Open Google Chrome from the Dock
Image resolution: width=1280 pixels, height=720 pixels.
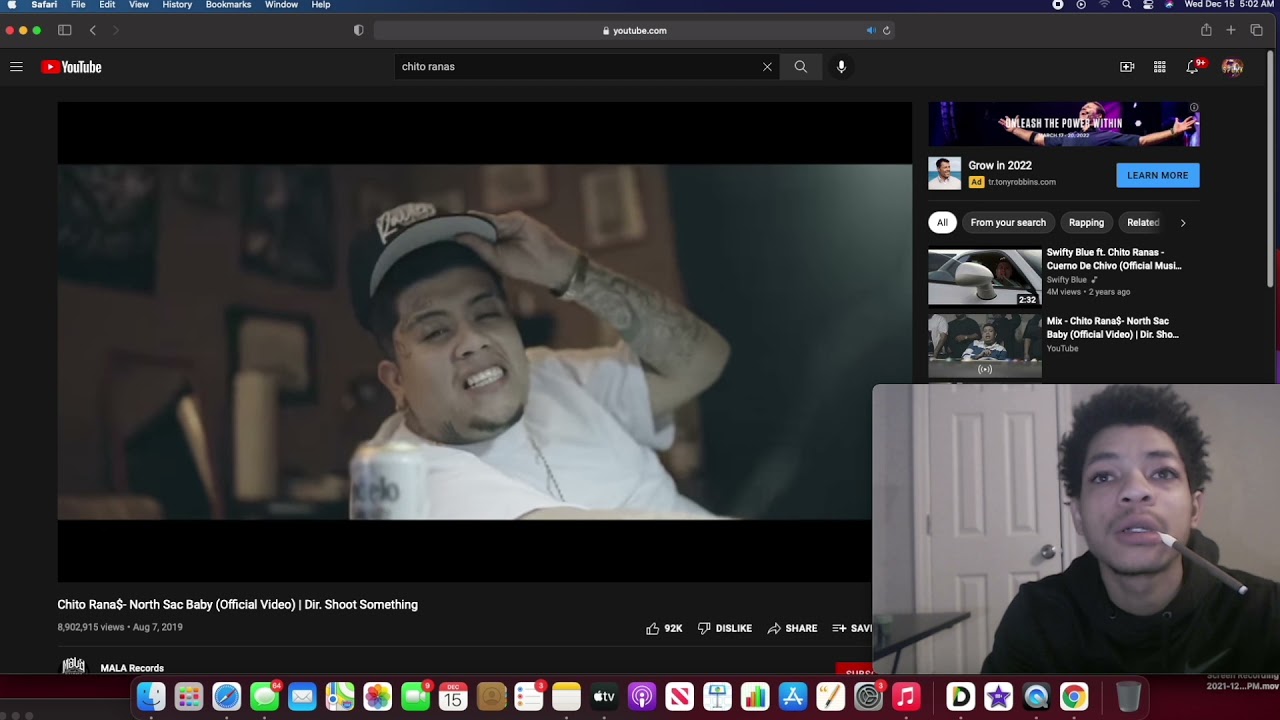[1074, 696]
